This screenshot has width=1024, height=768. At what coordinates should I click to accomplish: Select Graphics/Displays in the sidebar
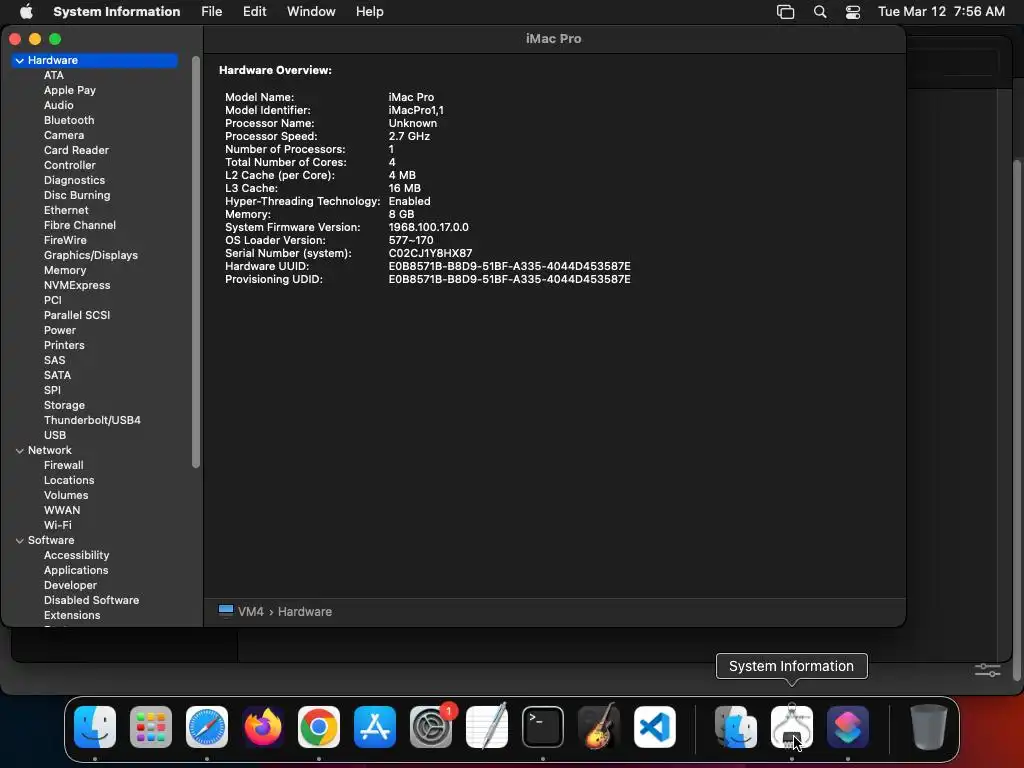[91, 255]
